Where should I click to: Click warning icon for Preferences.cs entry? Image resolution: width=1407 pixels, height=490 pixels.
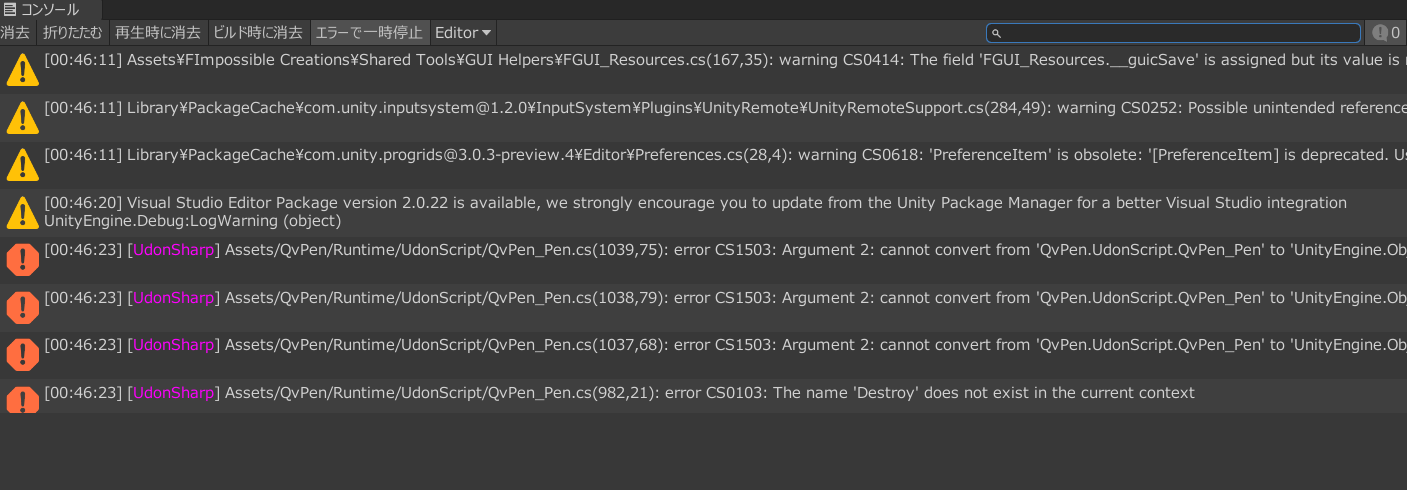pos(22,165)
